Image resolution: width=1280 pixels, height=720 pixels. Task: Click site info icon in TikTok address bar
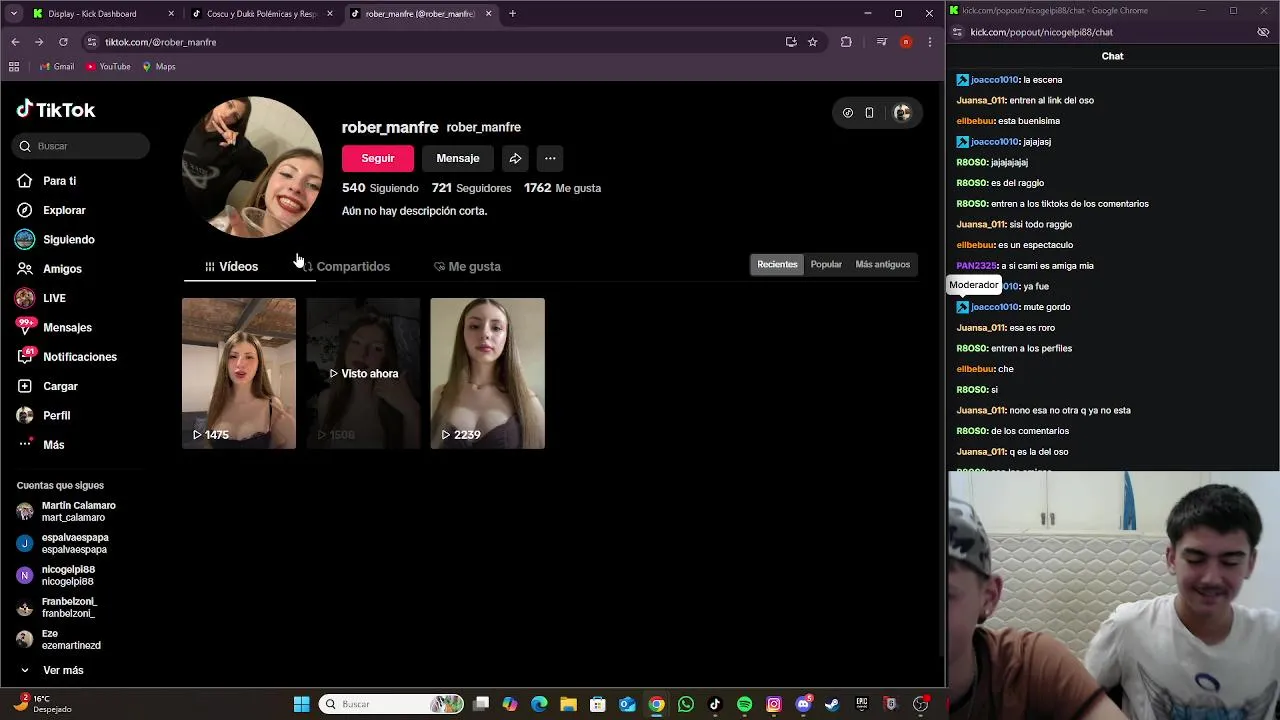pyautogui.click(x=92, y=42)
